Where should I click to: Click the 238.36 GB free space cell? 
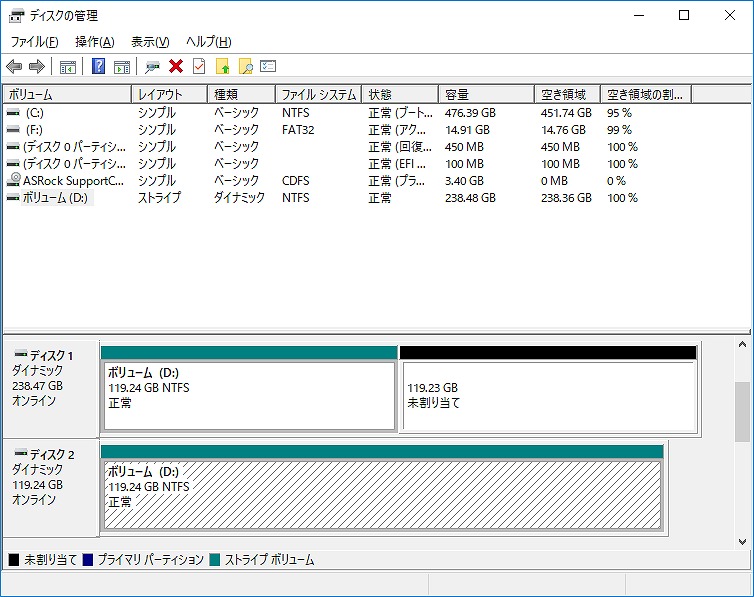[566, 198]
